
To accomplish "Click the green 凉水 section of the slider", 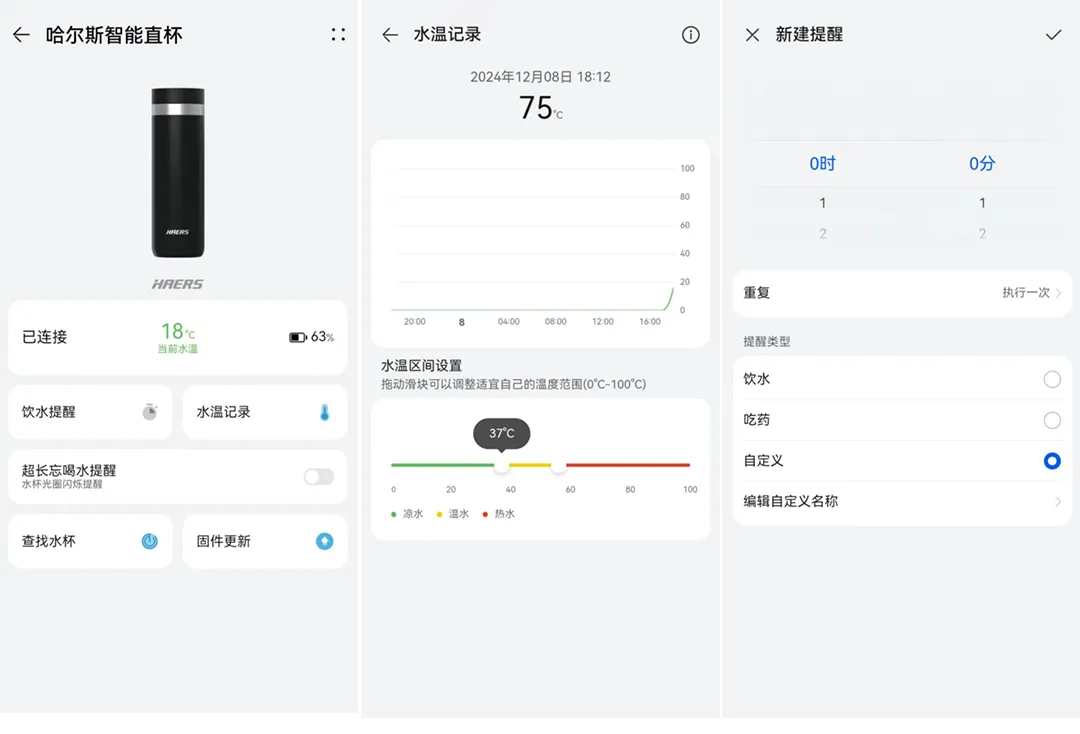I will pyautogui.click(x=442, y=465).
